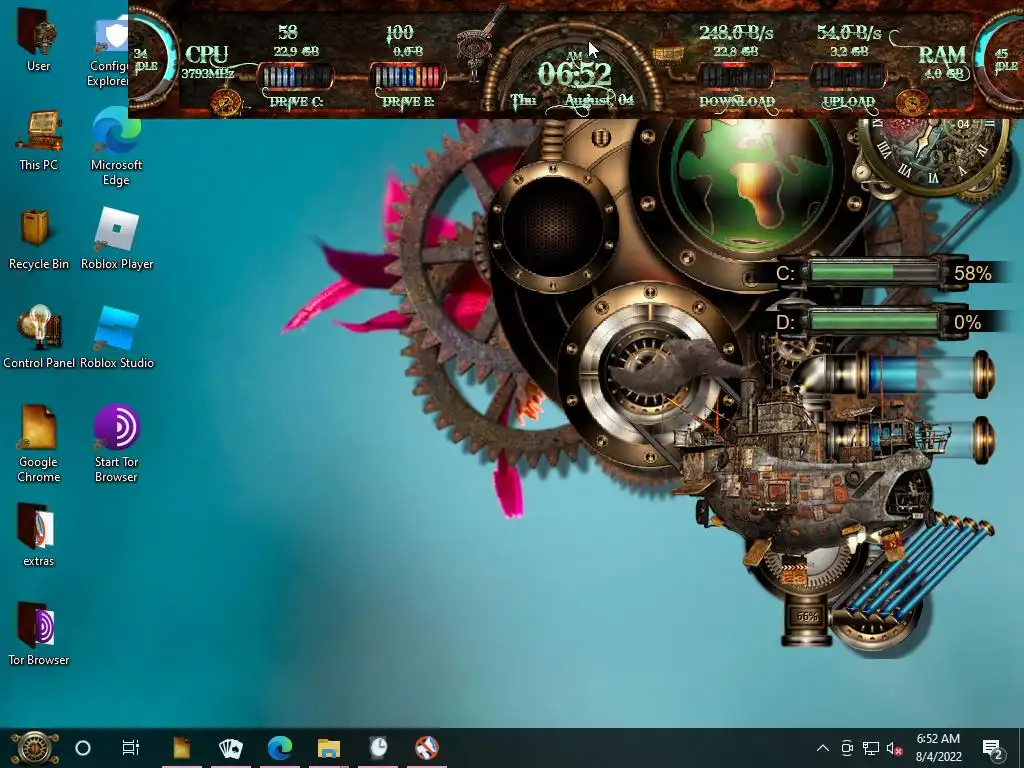Launch Microsoft Edge from the desktop
Viewport: 1024px width, 768px height.
116,147
